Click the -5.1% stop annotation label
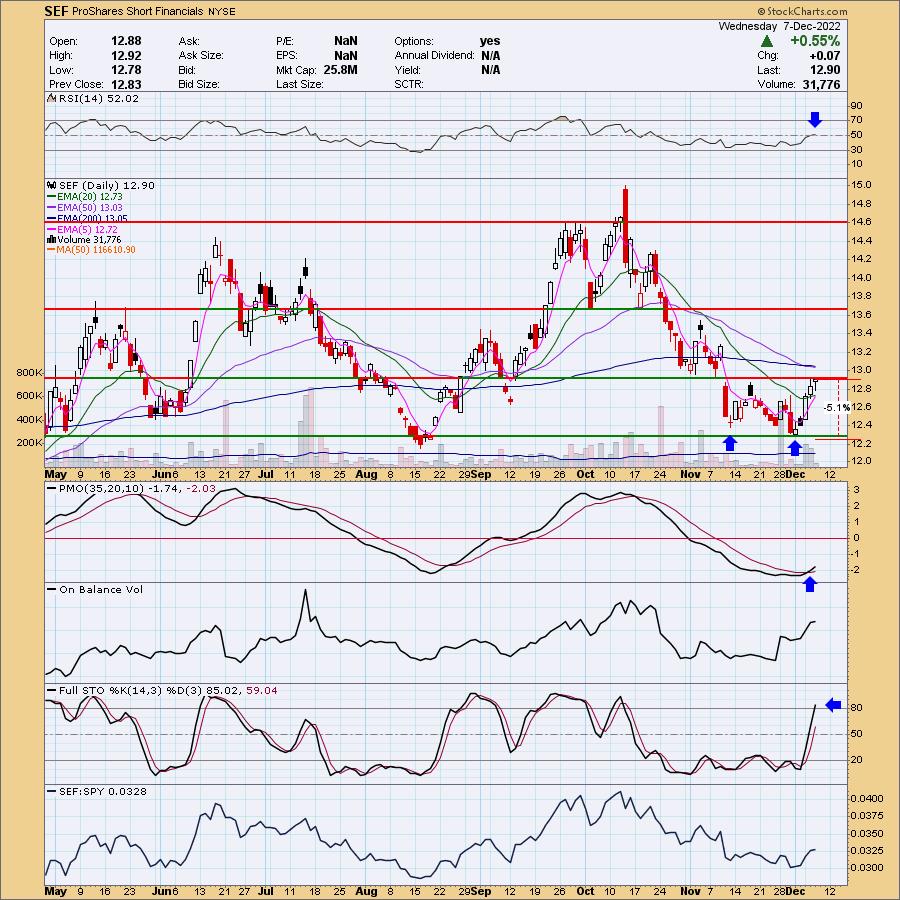The width and height of the screenshot is (900, 900). click(837, 408)
